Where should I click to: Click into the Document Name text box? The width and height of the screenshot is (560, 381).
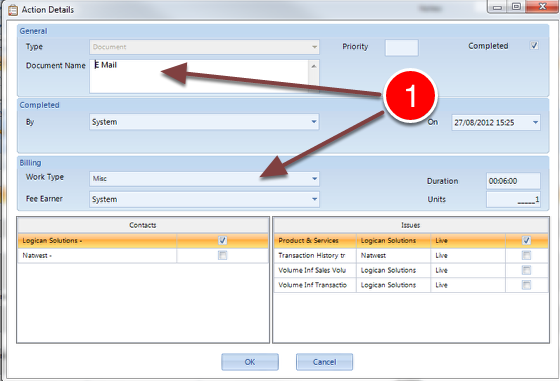pos(199,76)
